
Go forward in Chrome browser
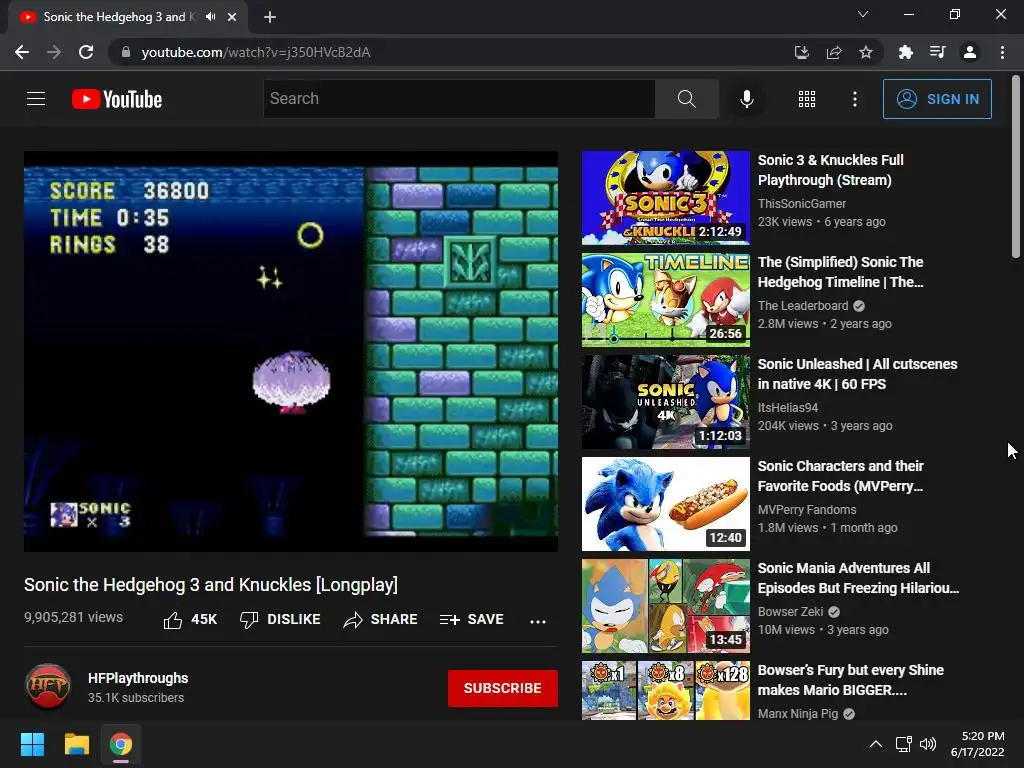click(x=54, y=52)
